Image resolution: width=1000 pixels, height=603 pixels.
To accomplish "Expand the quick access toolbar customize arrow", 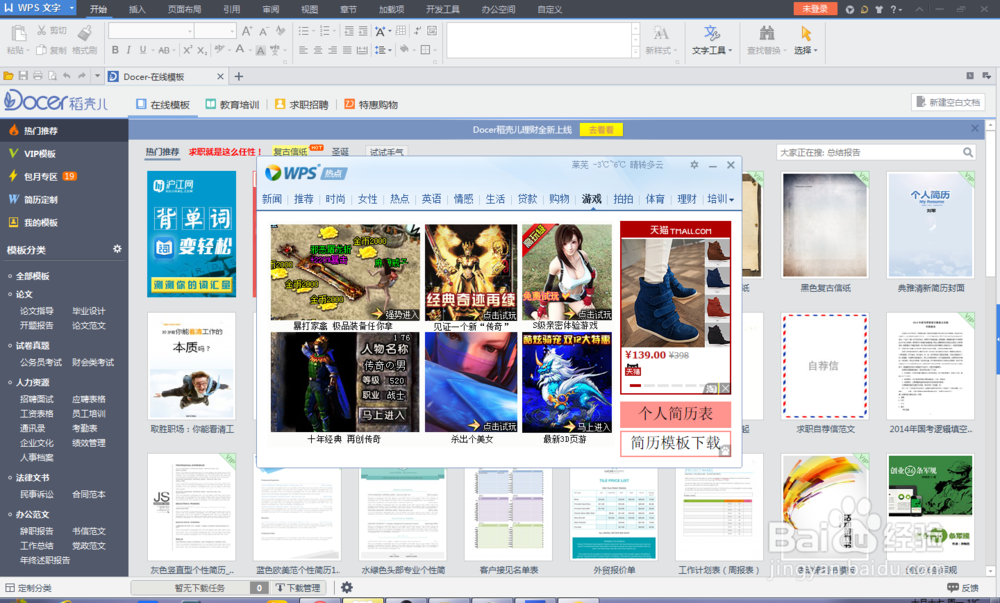I will [x=97, y=76].
